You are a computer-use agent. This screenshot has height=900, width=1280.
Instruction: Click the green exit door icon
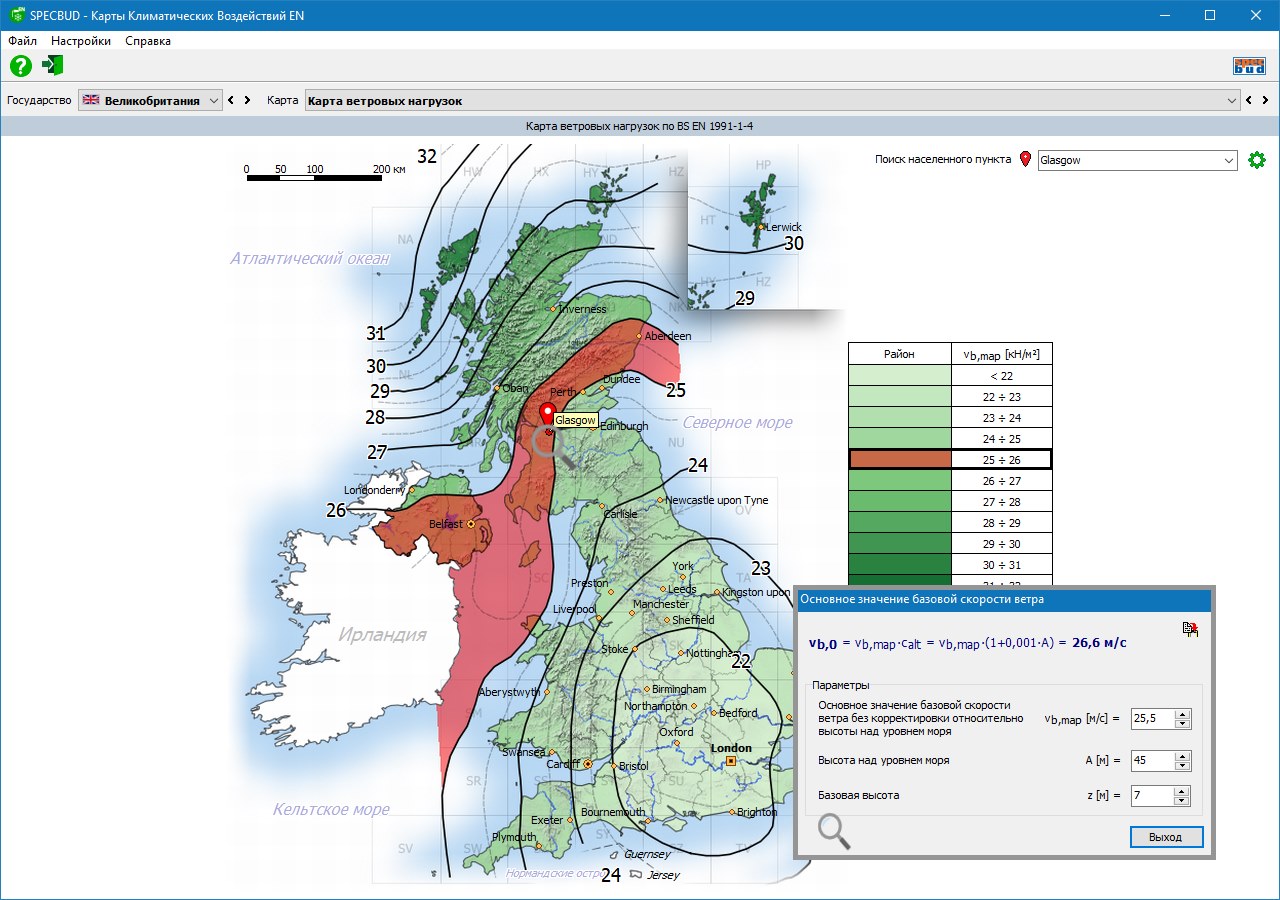coord(53,66)
